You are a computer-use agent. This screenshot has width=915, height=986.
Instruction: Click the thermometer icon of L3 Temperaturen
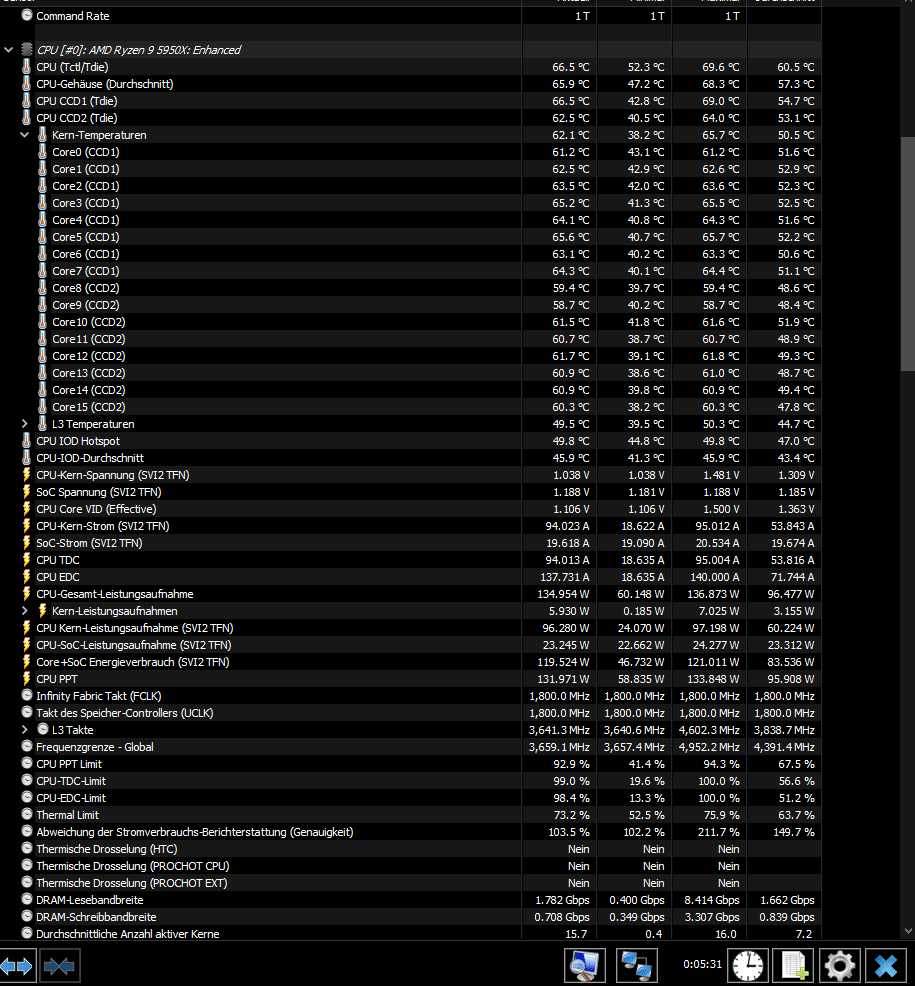click(42, 424)
